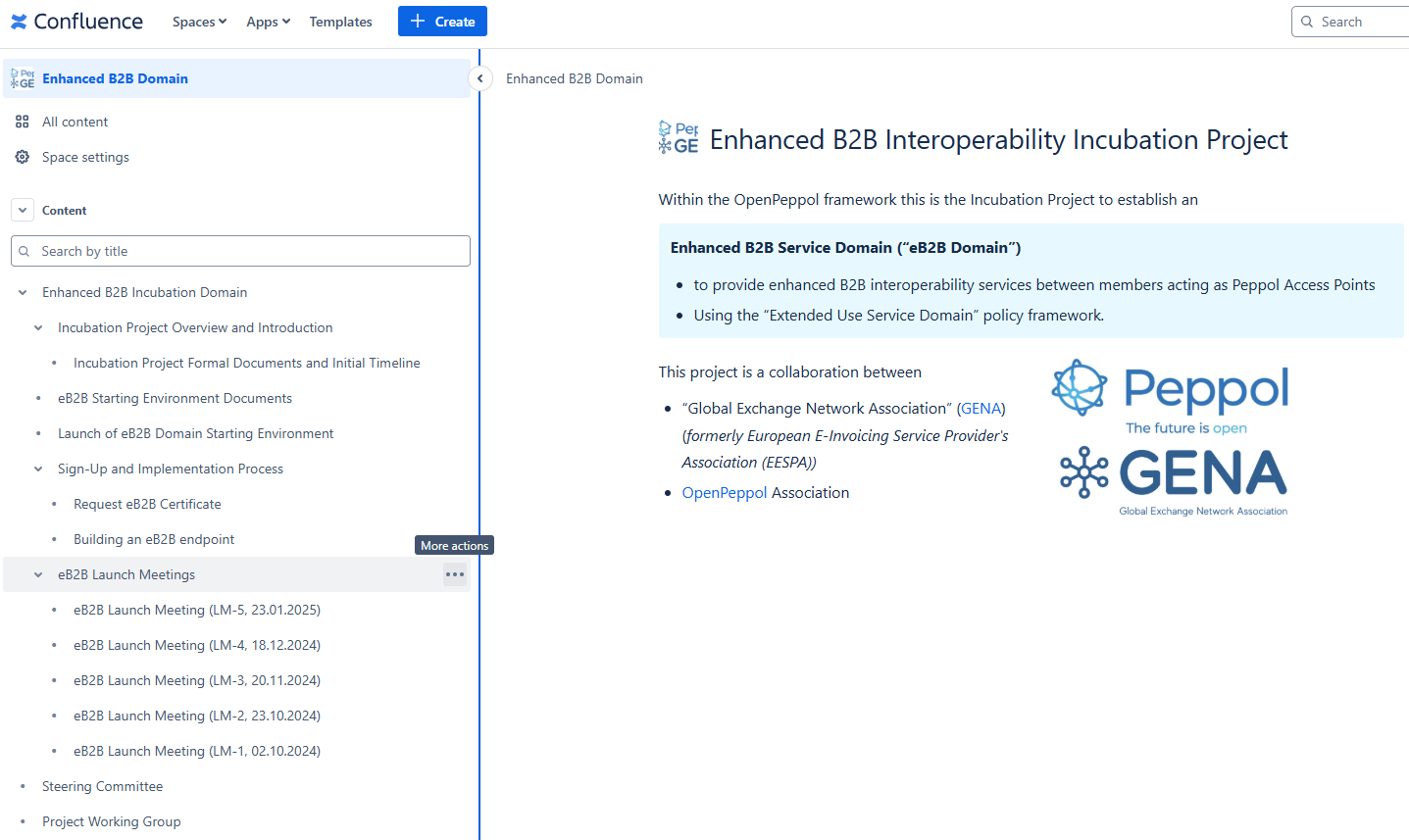Click the Enhanced B2B Domain breadcrumb
This screenshot has height=840, width=1409.
[x=575, y=78]
